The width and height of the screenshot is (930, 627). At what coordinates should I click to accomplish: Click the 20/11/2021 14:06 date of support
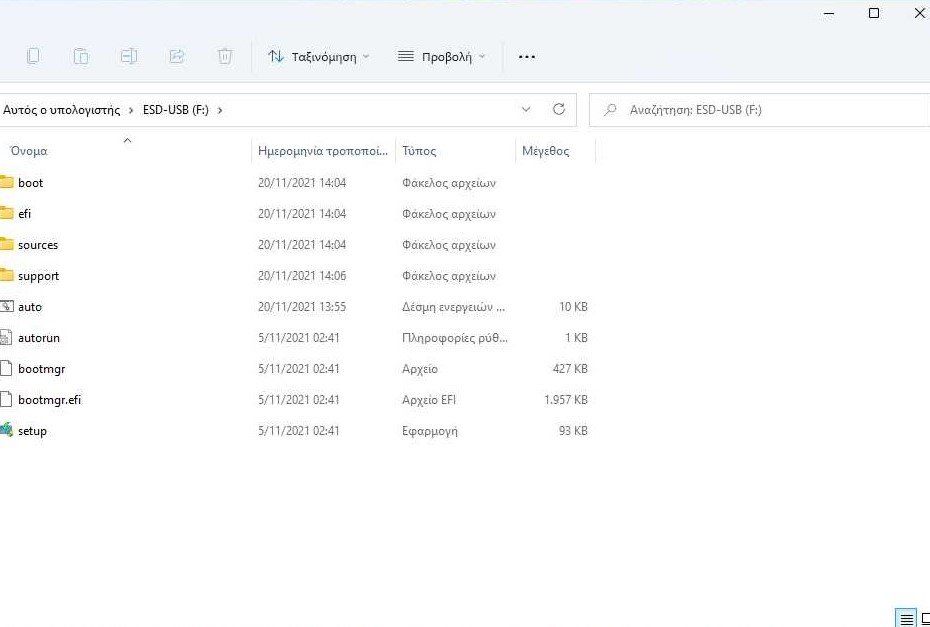pyautogui.click(x=302, y=276)
